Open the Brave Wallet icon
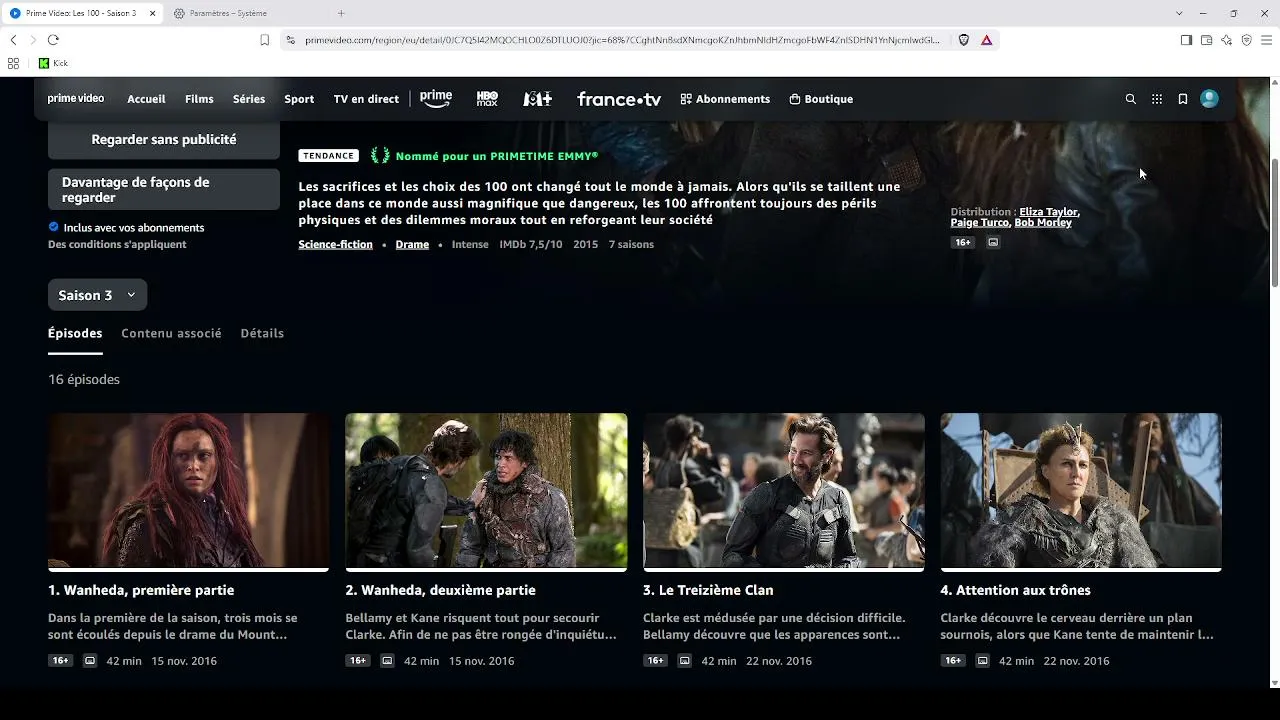The width and height of the screenshot is (1280, 720). click(1206, 40)
